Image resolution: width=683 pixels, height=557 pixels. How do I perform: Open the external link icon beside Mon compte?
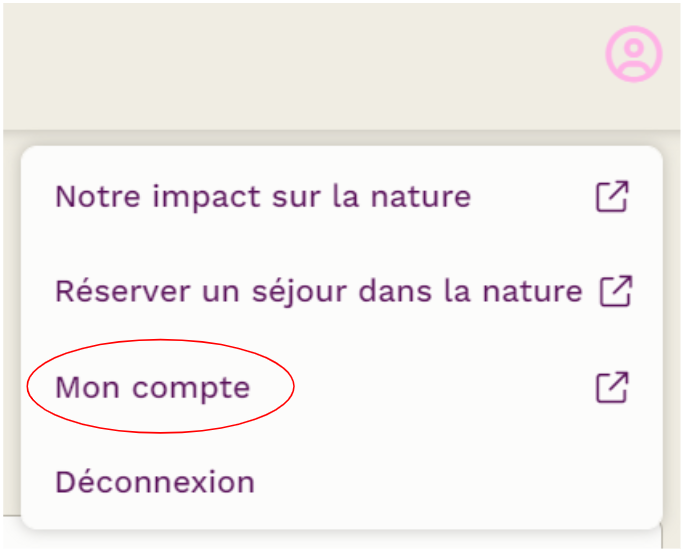pyautogui.click(x=612, y=387)
